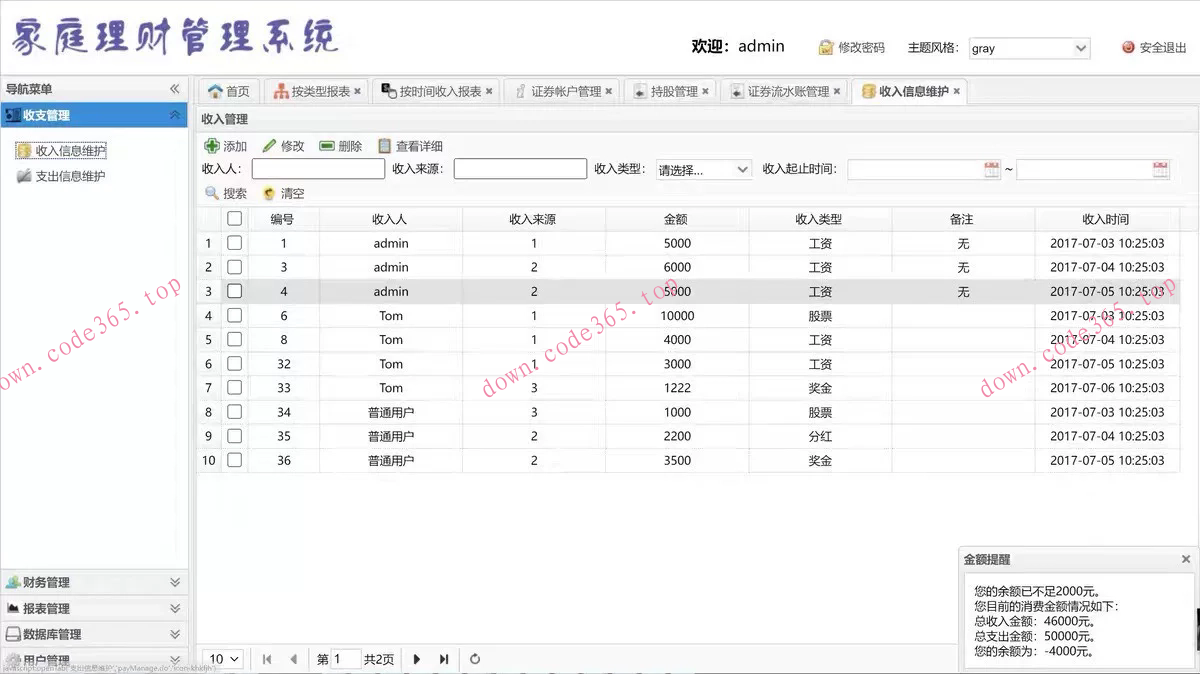Screen dimensions: 1200x674
Task: Click the 安全退出 logout icon
Action: [x=1127, y=47]
